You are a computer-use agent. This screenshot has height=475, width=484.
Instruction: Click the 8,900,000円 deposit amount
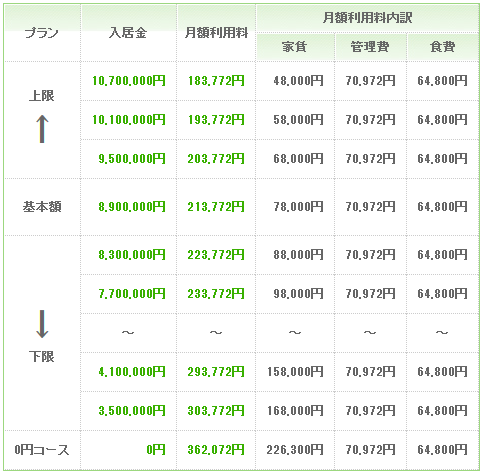(132, 207)
